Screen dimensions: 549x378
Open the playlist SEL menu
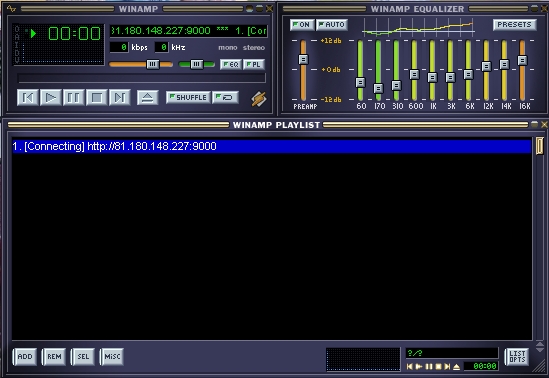83,357
